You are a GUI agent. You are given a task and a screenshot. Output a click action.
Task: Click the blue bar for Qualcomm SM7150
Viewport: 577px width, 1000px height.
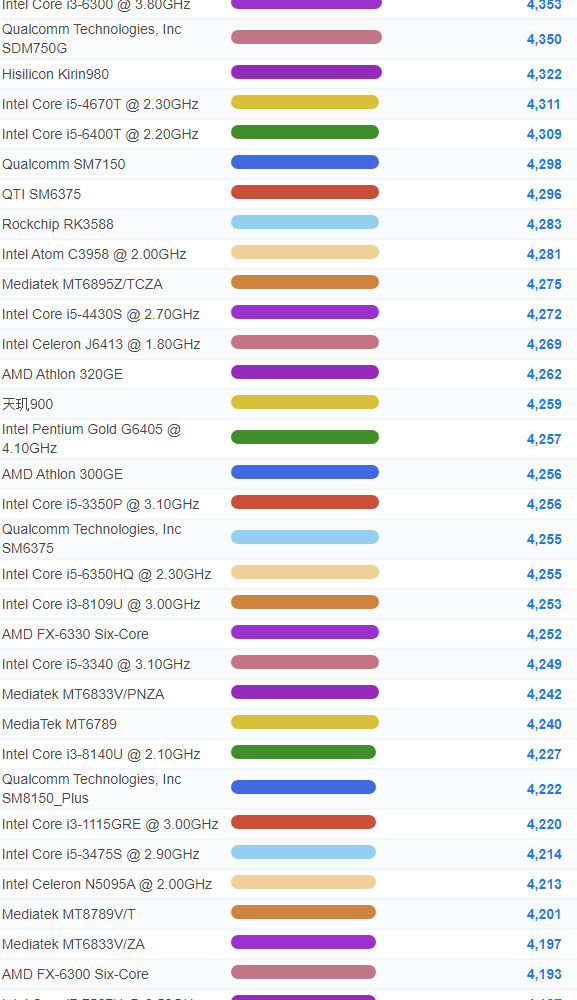(x=305, y=162)
